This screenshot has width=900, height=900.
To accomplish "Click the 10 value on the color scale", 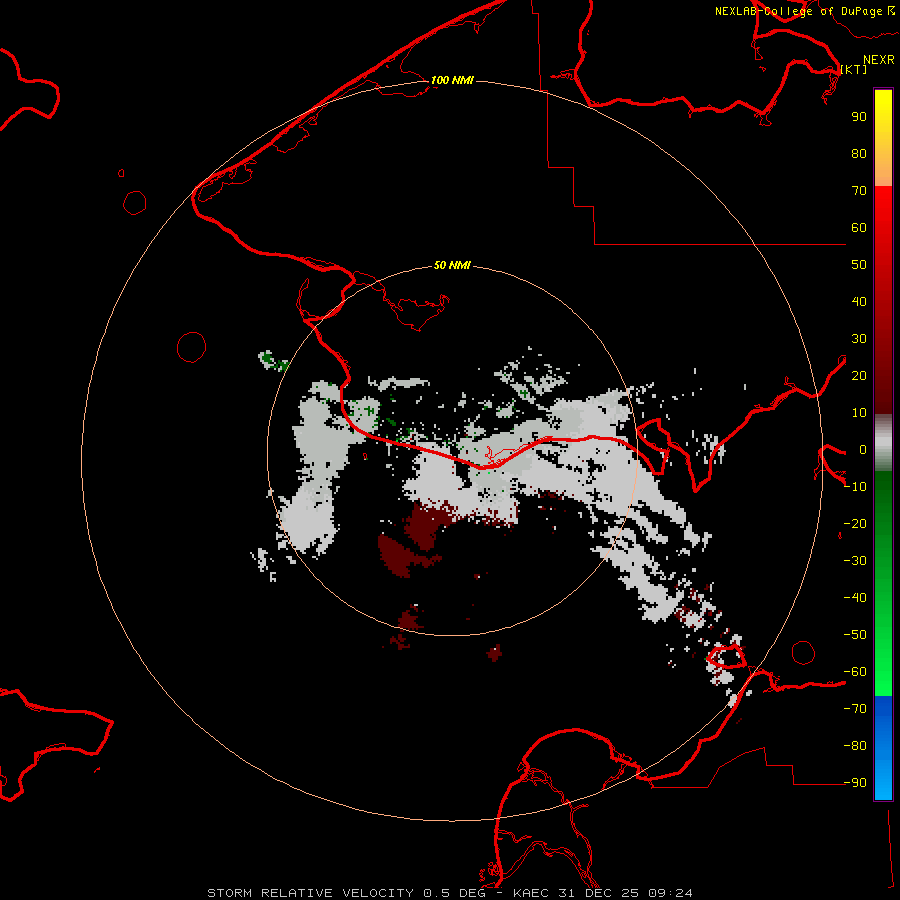I will [x=859, y=413].
